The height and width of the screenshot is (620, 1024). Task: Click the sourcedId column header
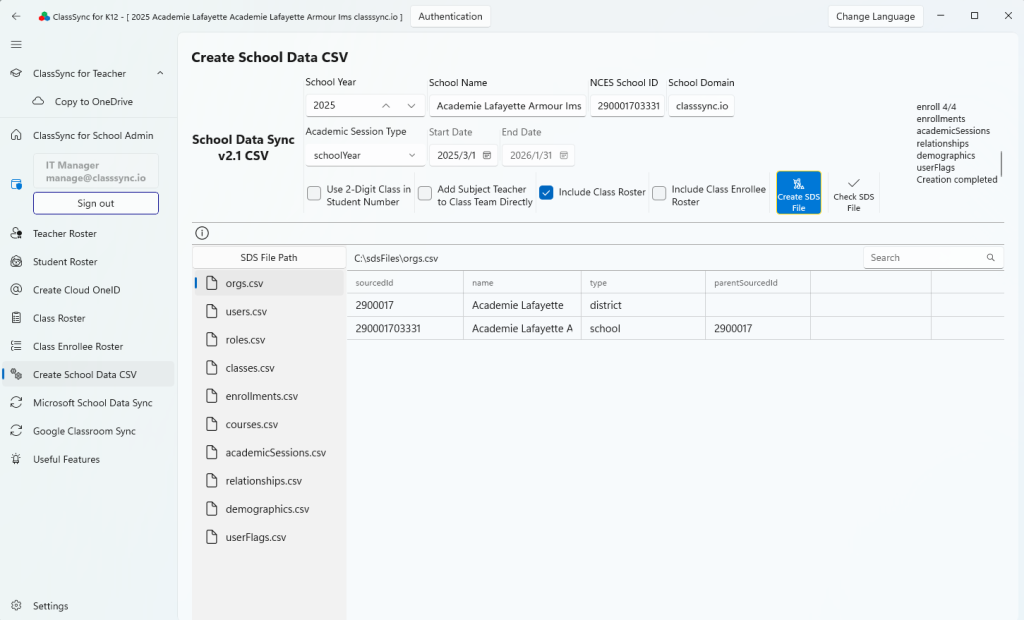406,283
